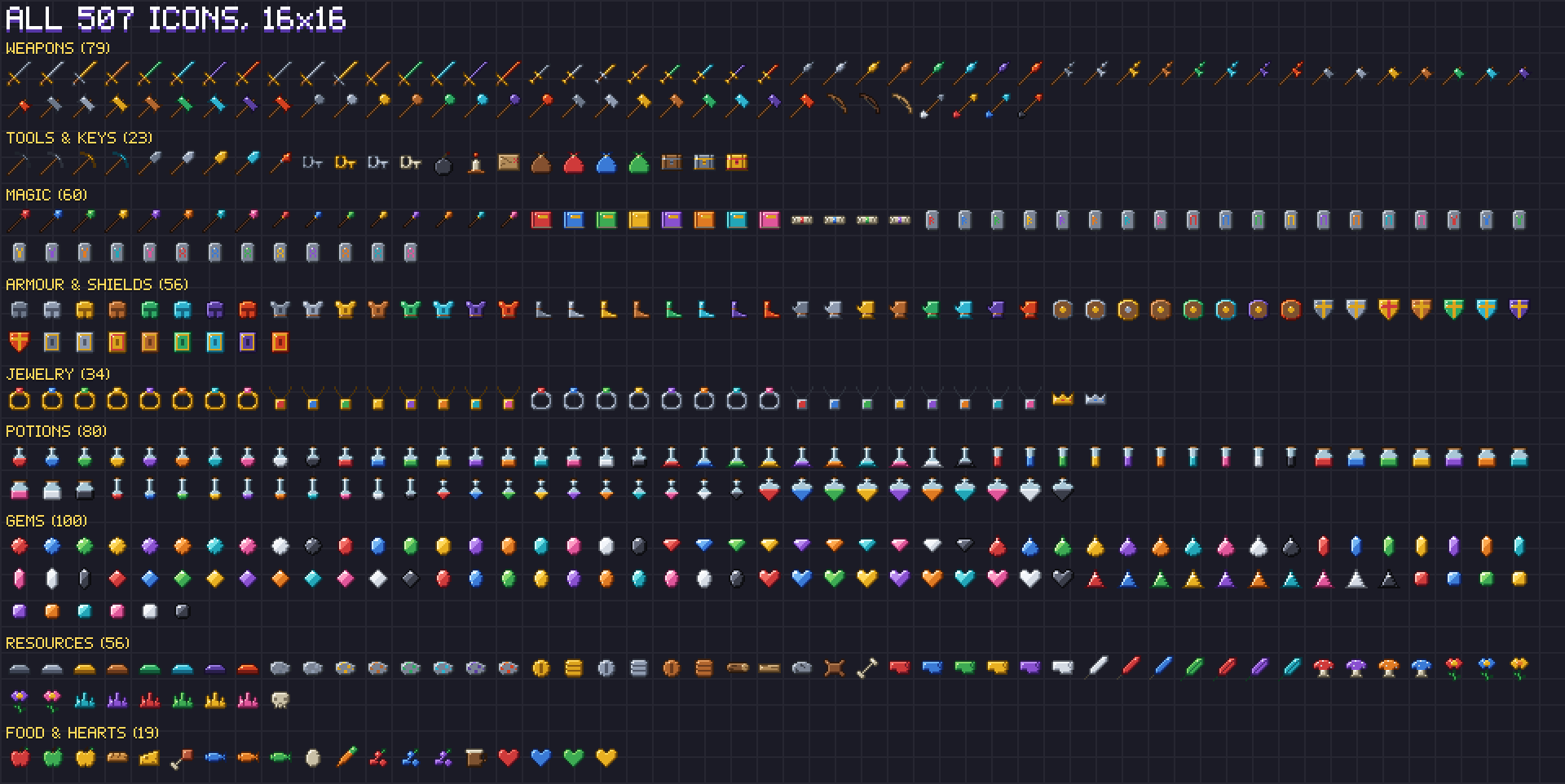This screenshot has height=784, width=1565.
Task: Select the meat drumstick icon
Action: point(183,758)
